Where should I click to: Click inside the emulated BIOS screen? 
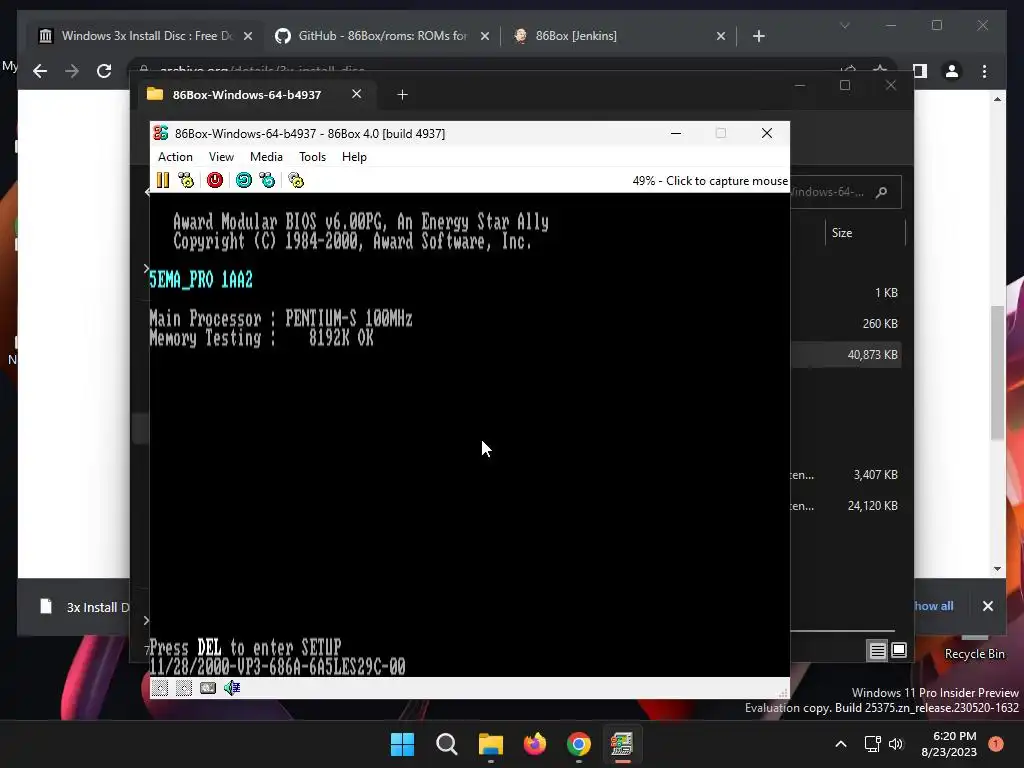point(470,434)
